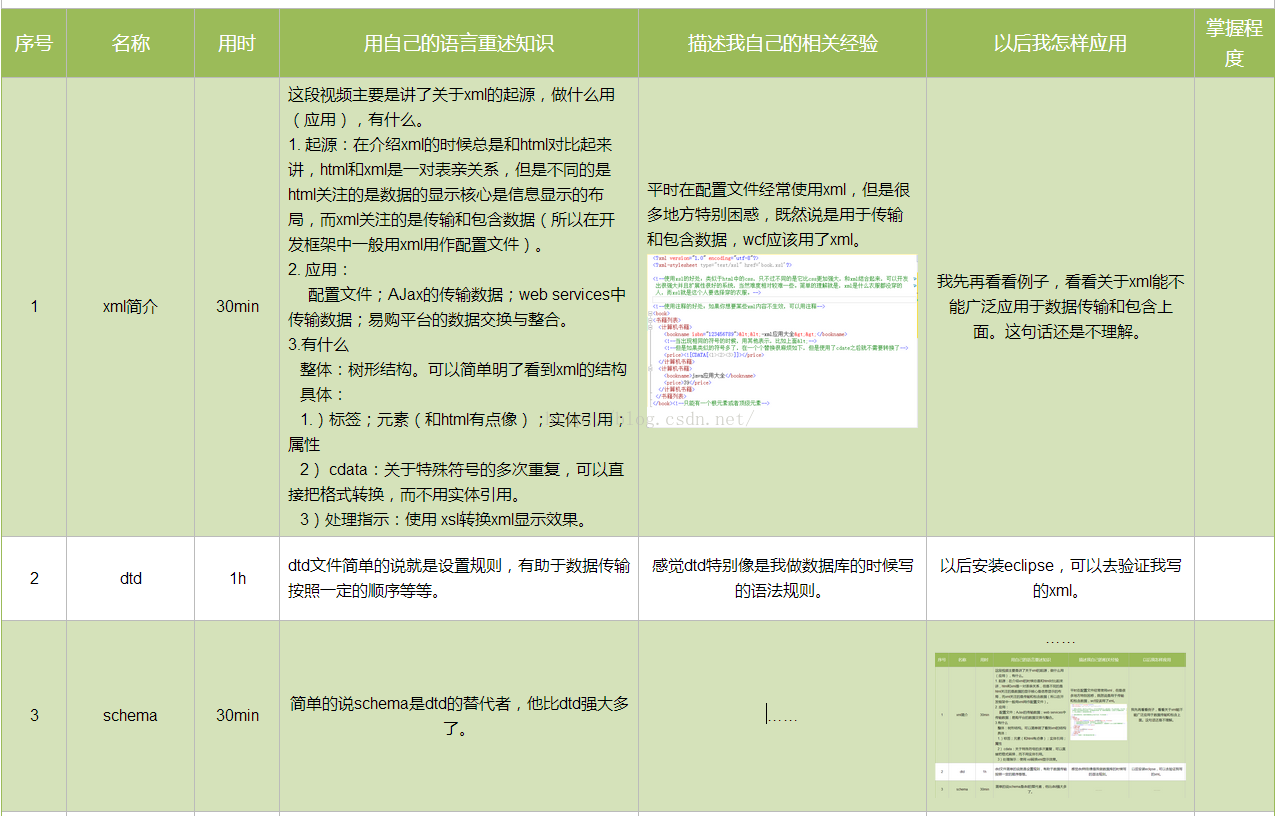The image size is (1280, 816).
Task: Select header '用自己的语言重述知识'
Action: coord(459,44)
